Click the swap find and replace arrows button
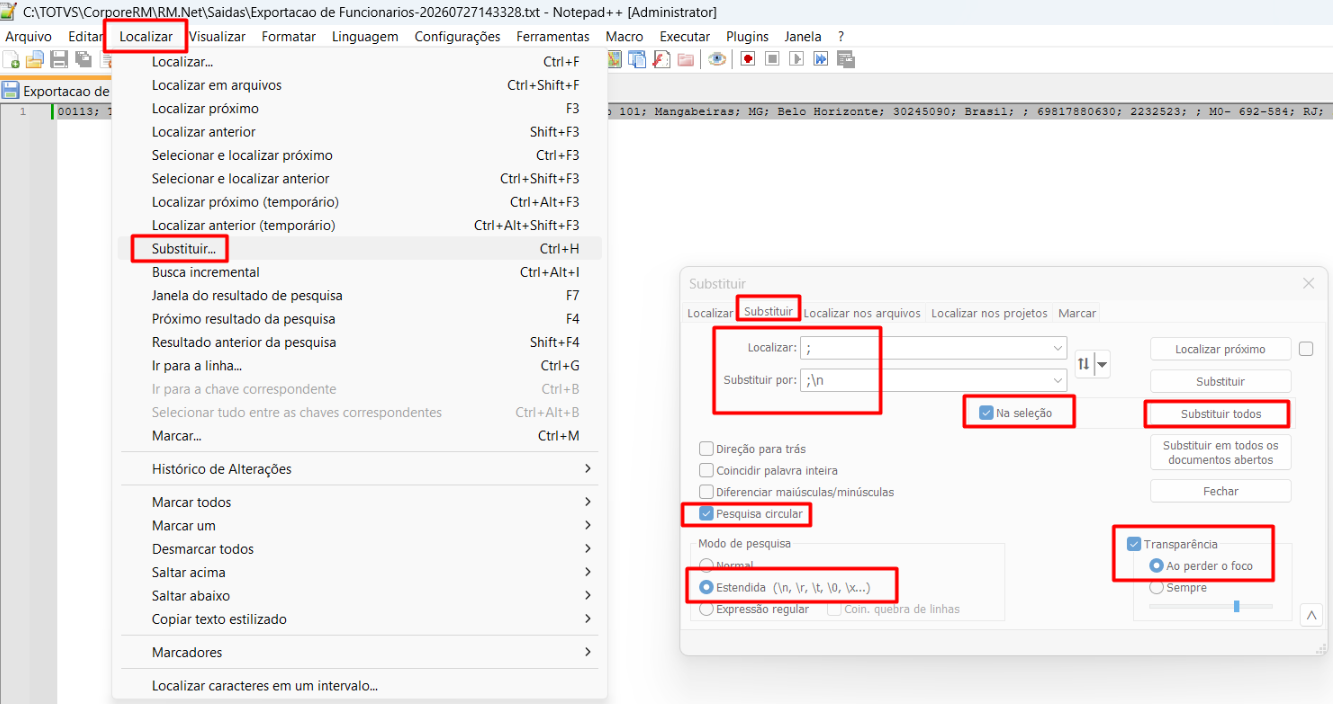The height and width of the screenshot is (704, 1333). 1083,365
